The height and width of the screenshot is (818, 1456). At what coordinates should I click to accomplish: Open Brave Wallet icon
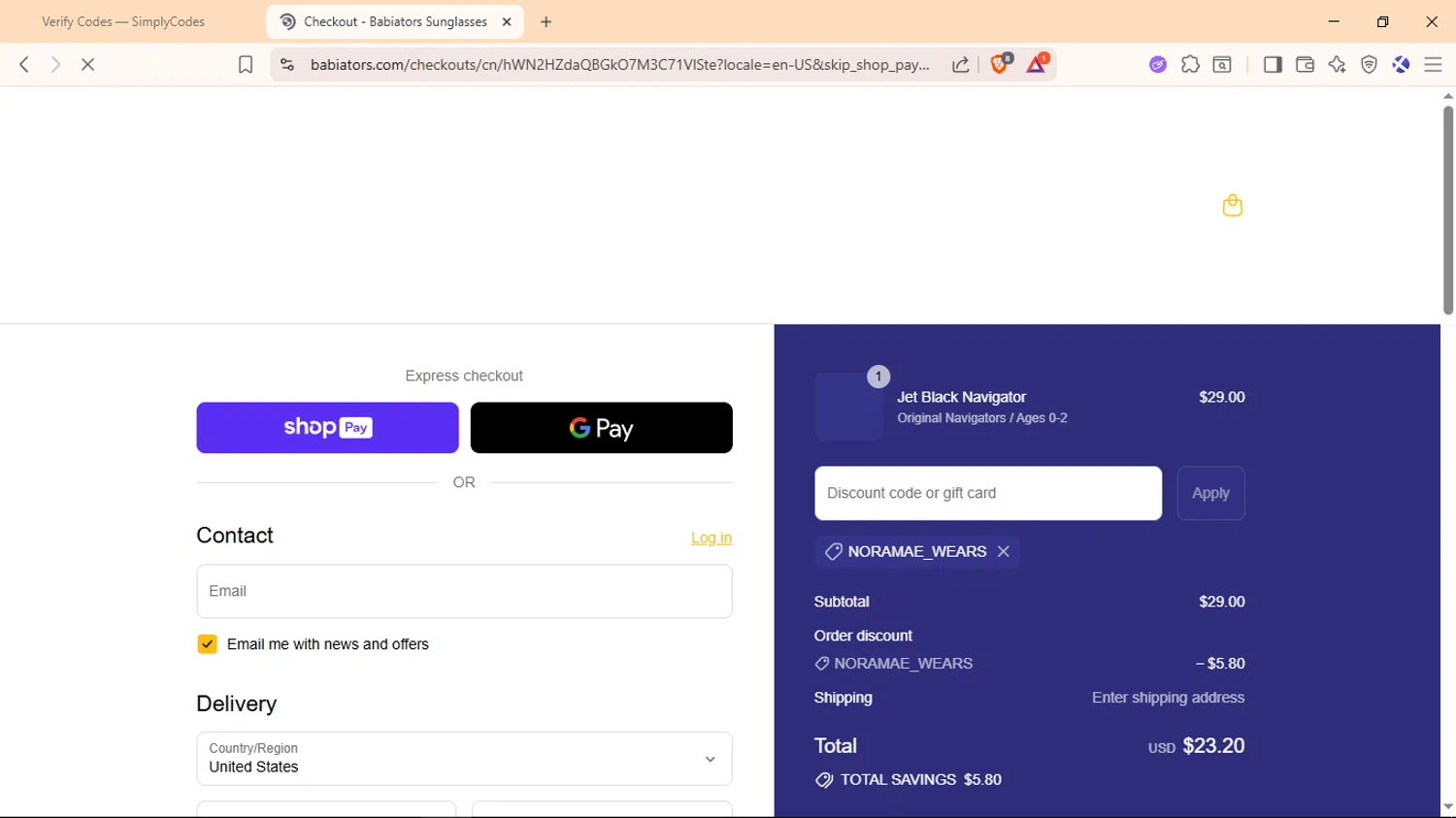1305,64
